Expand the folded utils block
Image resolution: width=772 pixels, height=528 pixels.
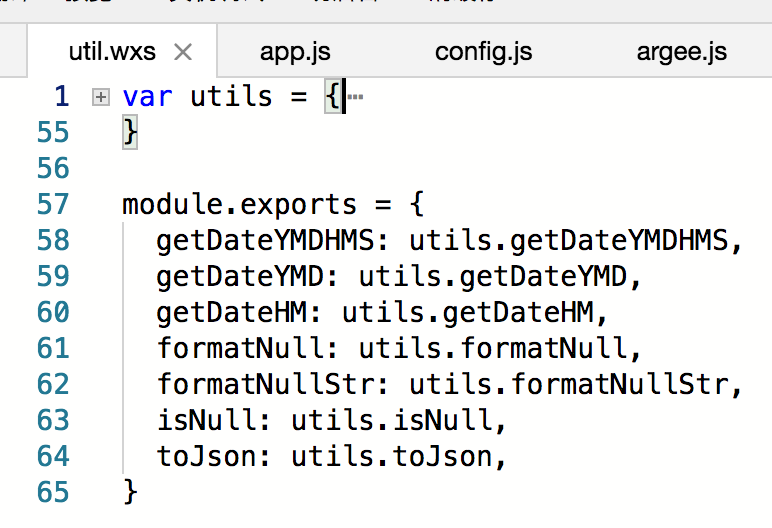click(100, 97)
